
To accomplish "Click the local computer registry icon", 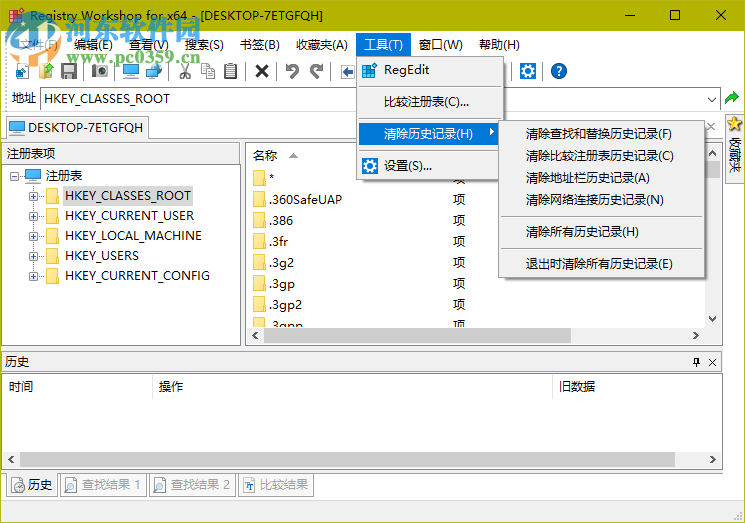I will [x=131, y=71].
